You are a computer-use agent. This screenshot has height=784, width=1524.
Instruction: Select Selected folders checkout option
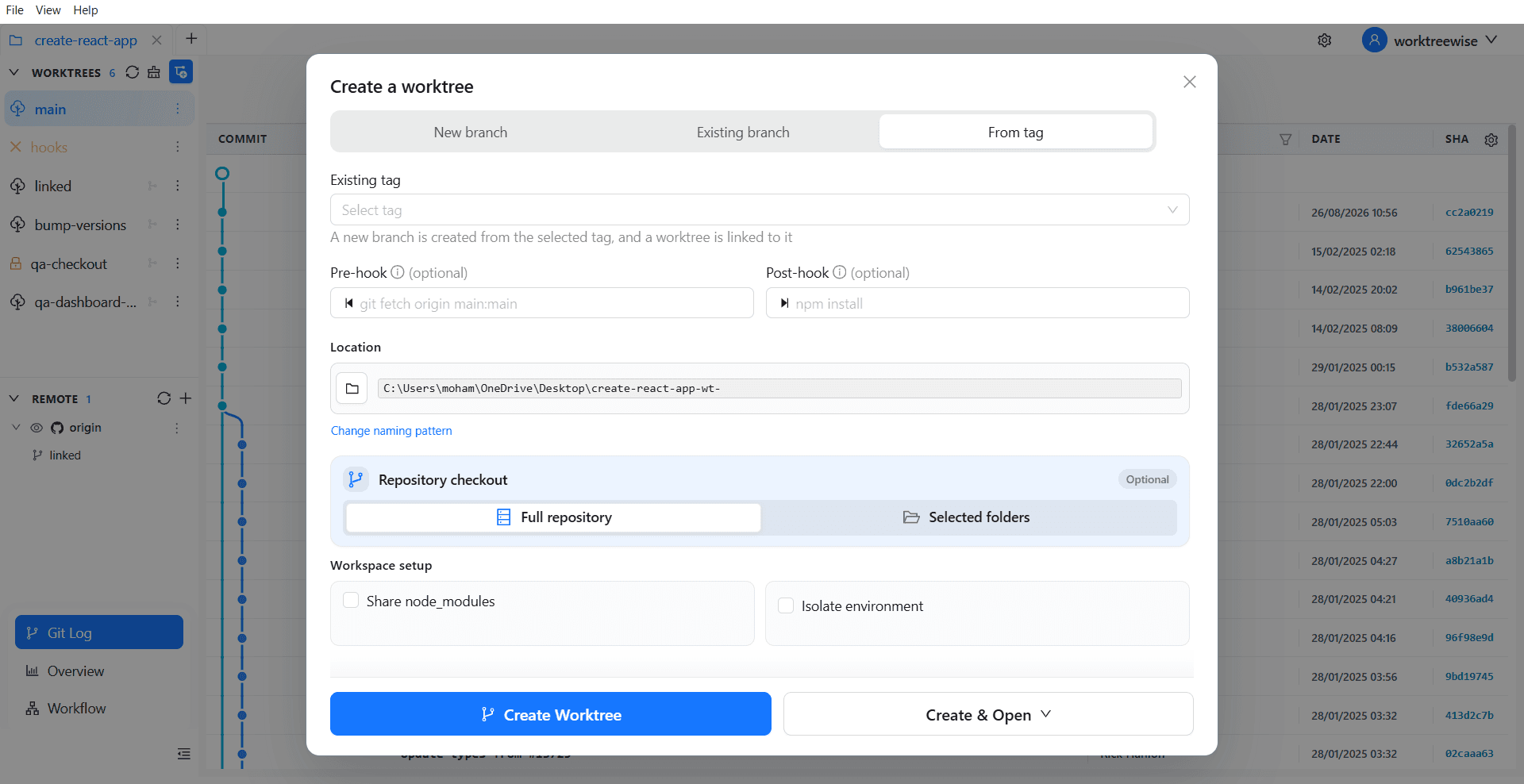(967, 517)
